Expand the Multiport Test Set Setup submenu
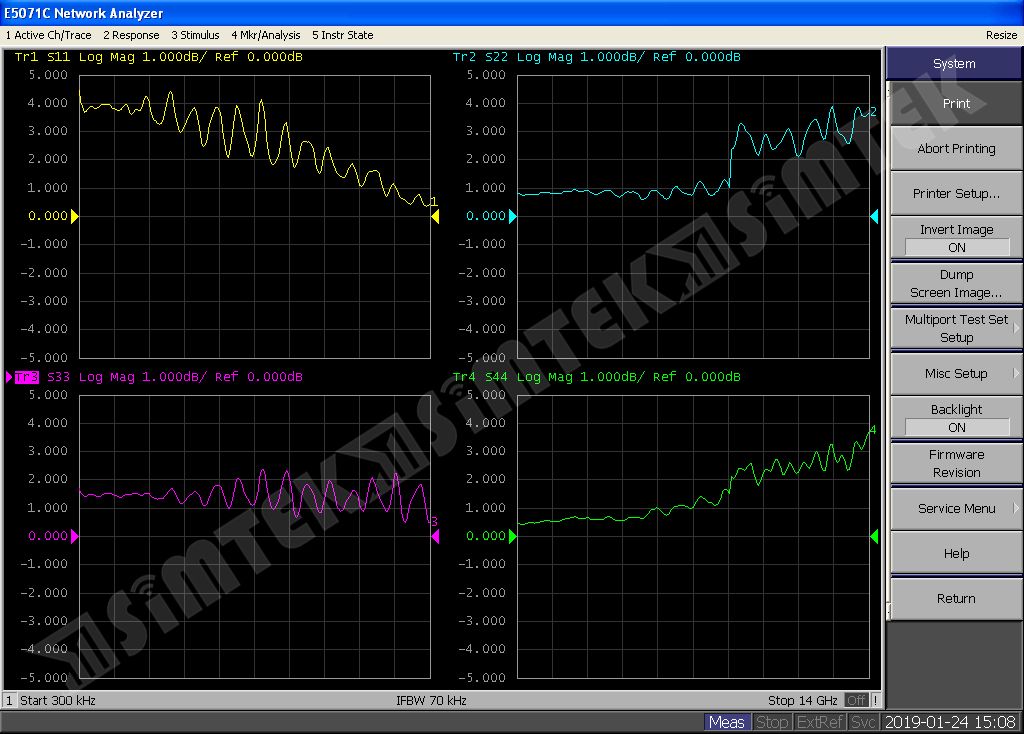The image size is (1024, 734). (x=956, y=329)
